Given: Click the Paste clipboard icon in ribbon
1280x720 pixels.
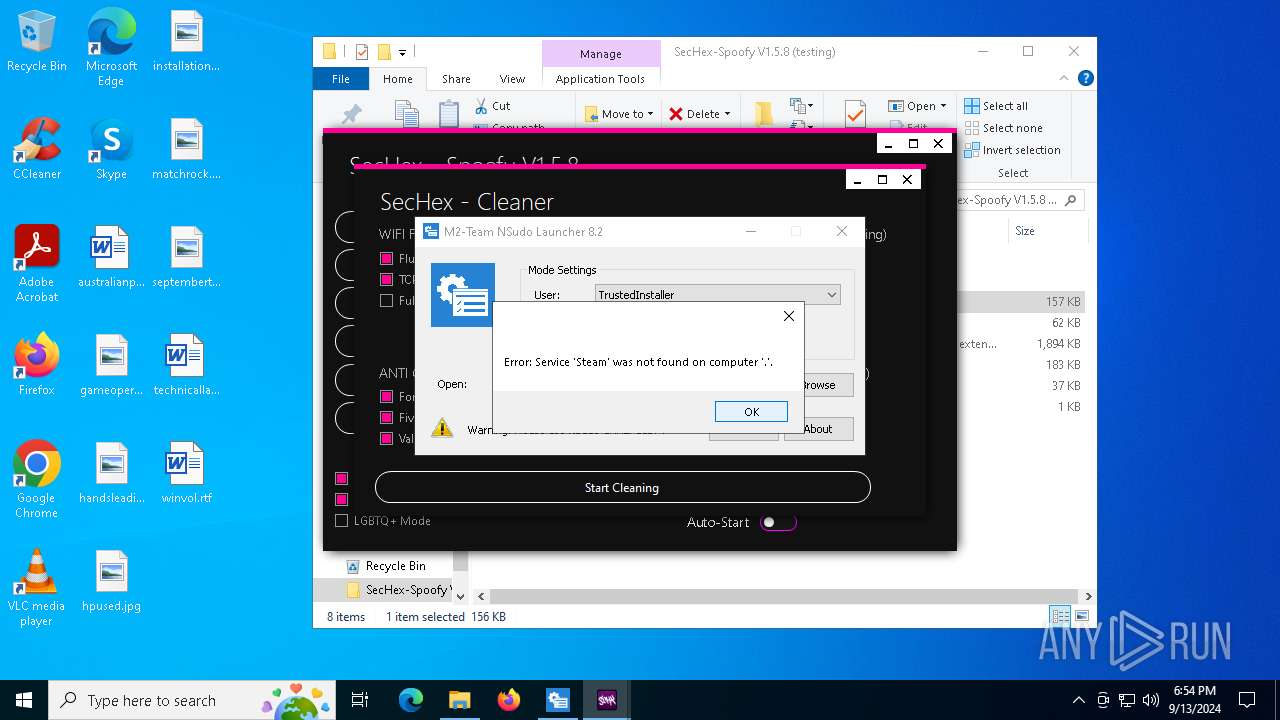Looking at the screenshot, I should coord(449,112).
